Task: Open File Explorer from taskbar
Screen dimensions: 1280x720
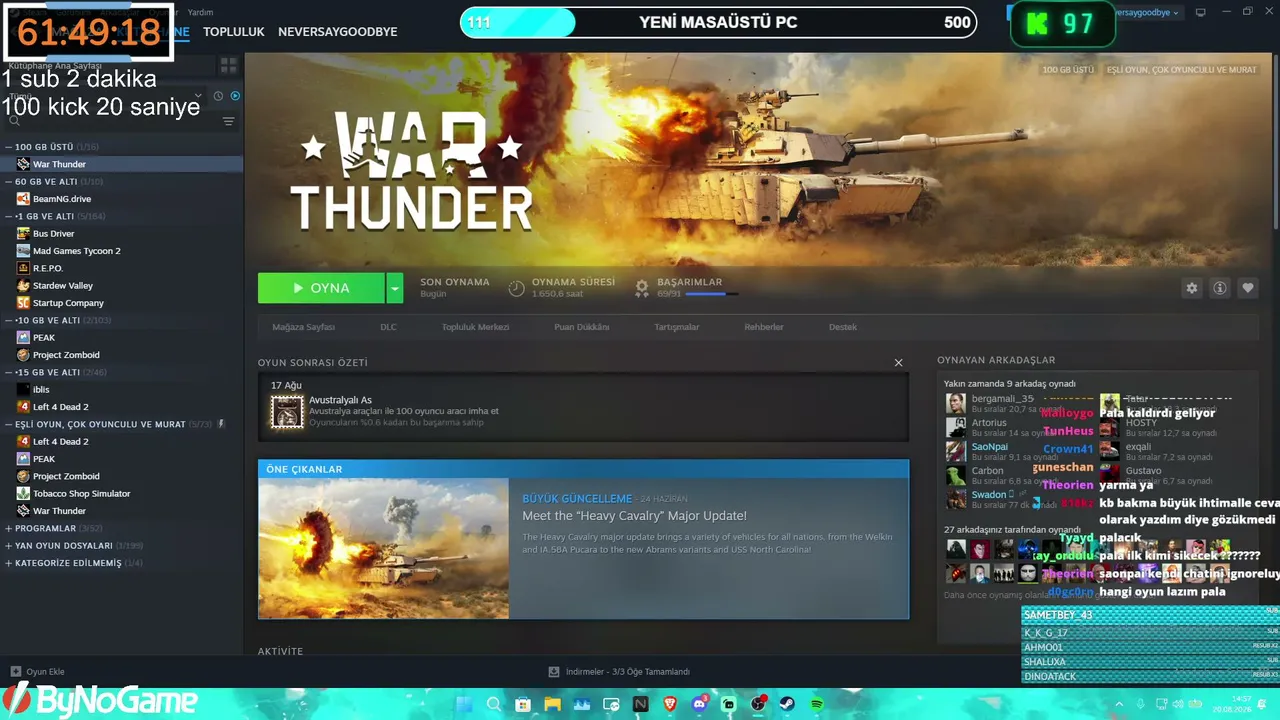Action: click(552, 704)
